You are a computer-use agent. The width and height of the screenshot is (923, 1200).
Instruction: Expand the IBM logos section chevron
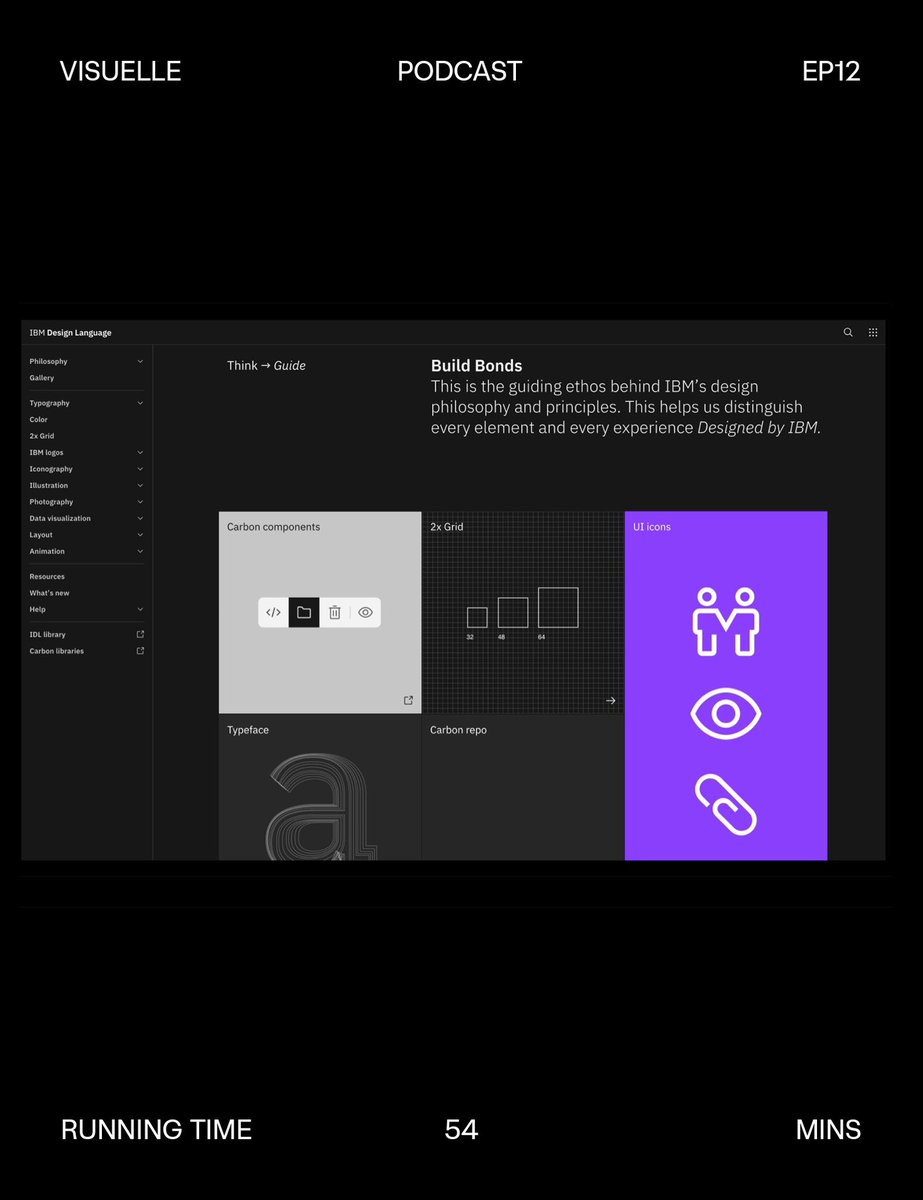tap(140, 452)
